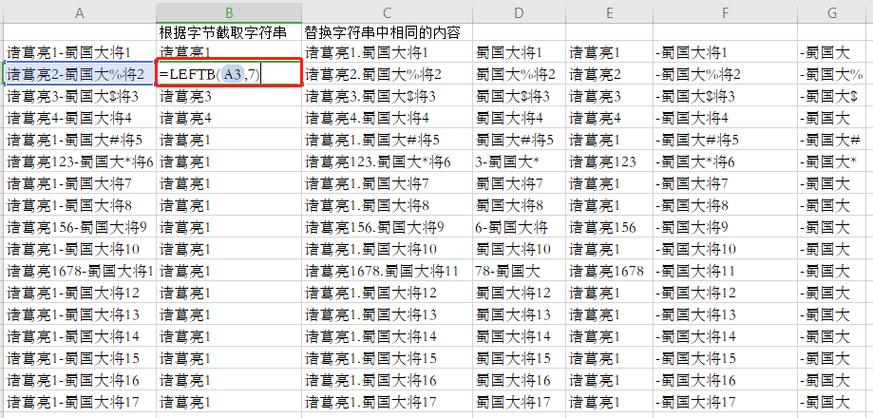Select column A cell 诸葛亮1-蜀国大#将5
The image size is (873, 418).
coord(80,140)
